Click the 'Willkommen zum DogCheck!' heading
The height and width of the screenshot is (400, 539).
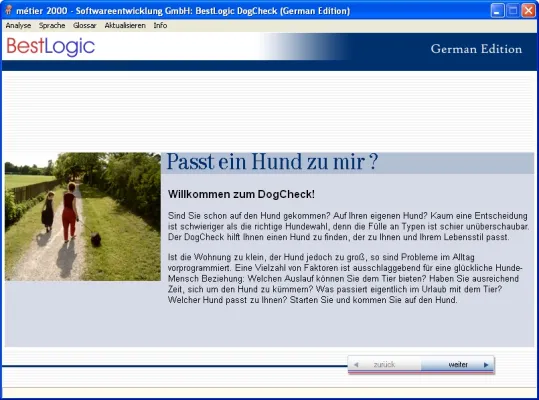[241, 194]
